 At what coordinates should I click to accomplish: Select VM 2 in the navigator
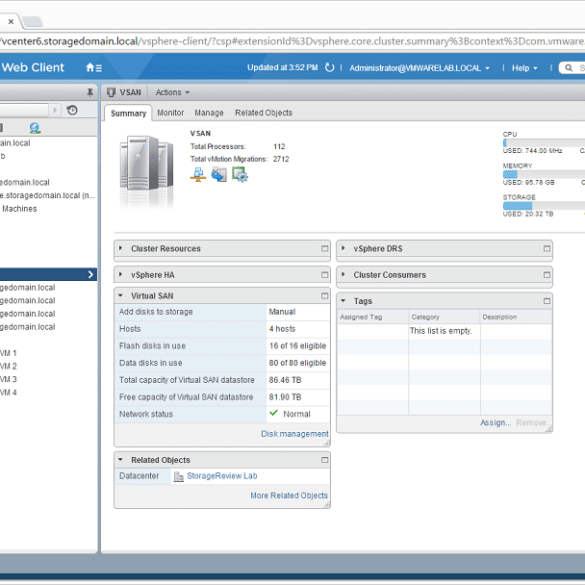click(8, 366)
